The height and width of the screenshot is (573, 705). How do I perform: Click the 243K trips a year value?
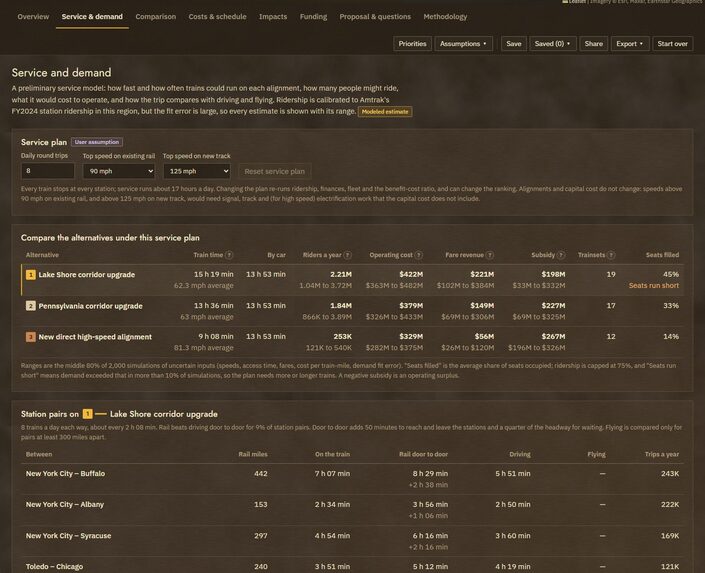(670, 474)
